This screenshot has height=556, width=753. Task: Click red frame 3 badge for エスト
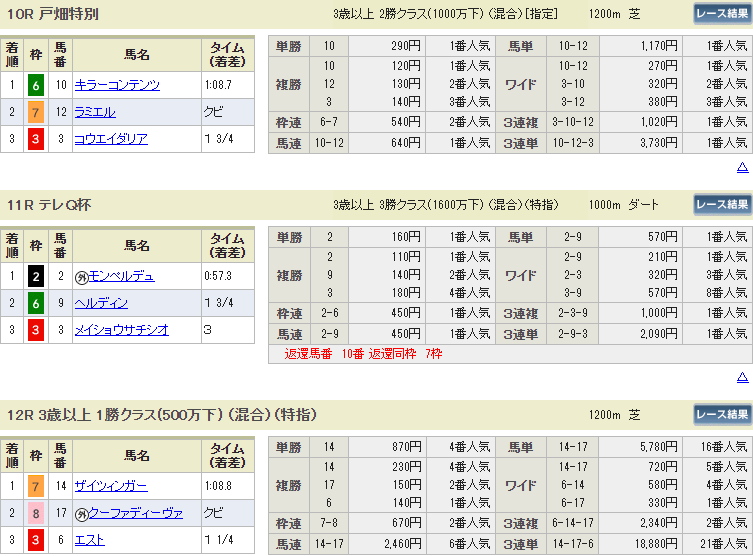pos(36,540)
